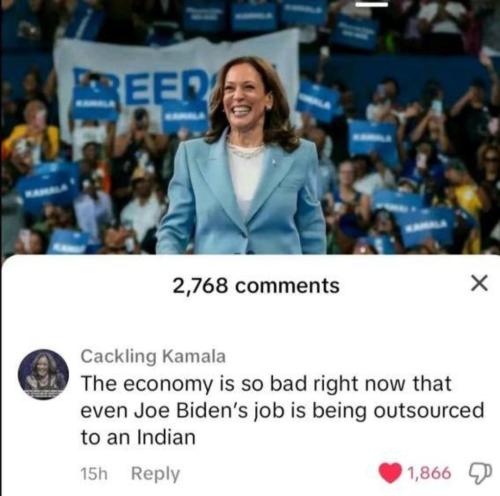500x496 pixels.
Task: Tap the 1,866 likes count
Action: [x=429, y=473]
